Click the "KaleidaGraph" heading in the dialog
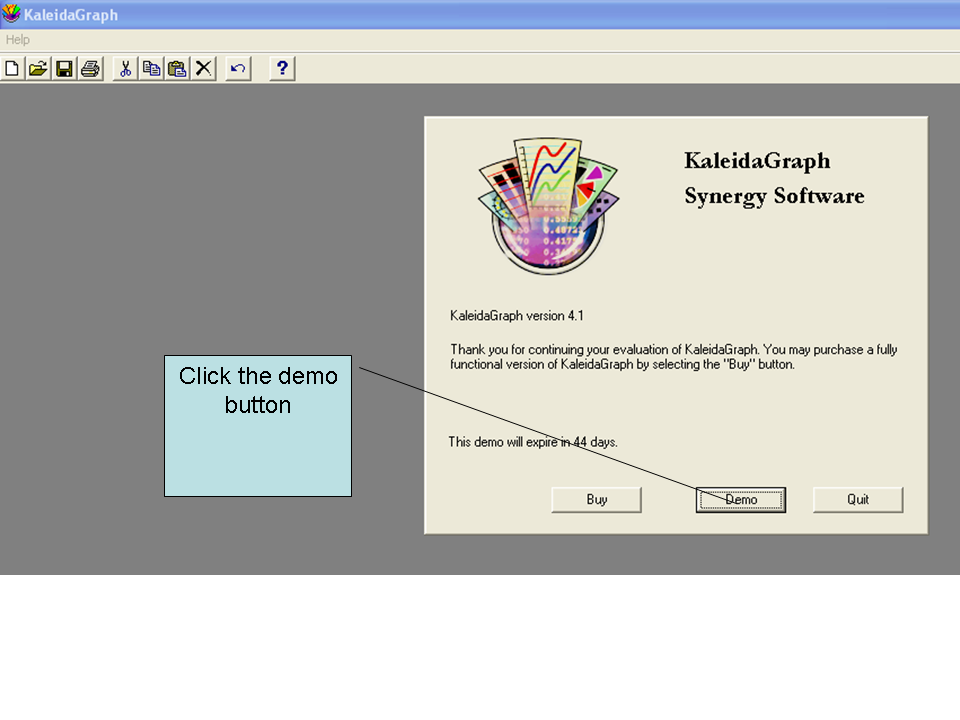The height and width of the screenshot is (720, 960). tap(757, 161)
